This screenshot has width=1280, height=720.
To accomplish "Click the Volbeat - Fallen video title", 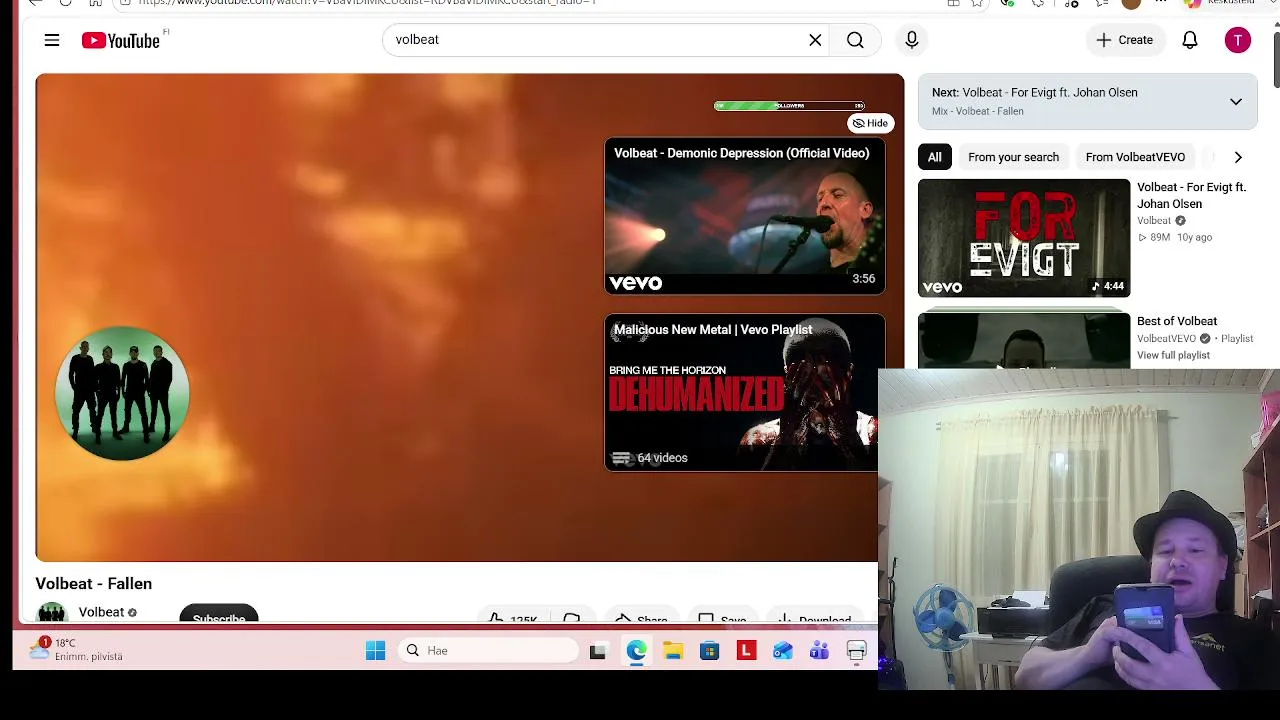I will (94, 583).
